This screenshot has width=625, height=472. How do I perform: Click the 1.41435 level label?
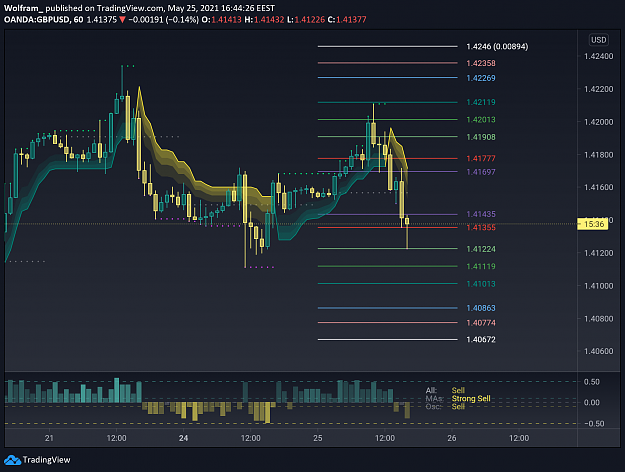[481, 214]
